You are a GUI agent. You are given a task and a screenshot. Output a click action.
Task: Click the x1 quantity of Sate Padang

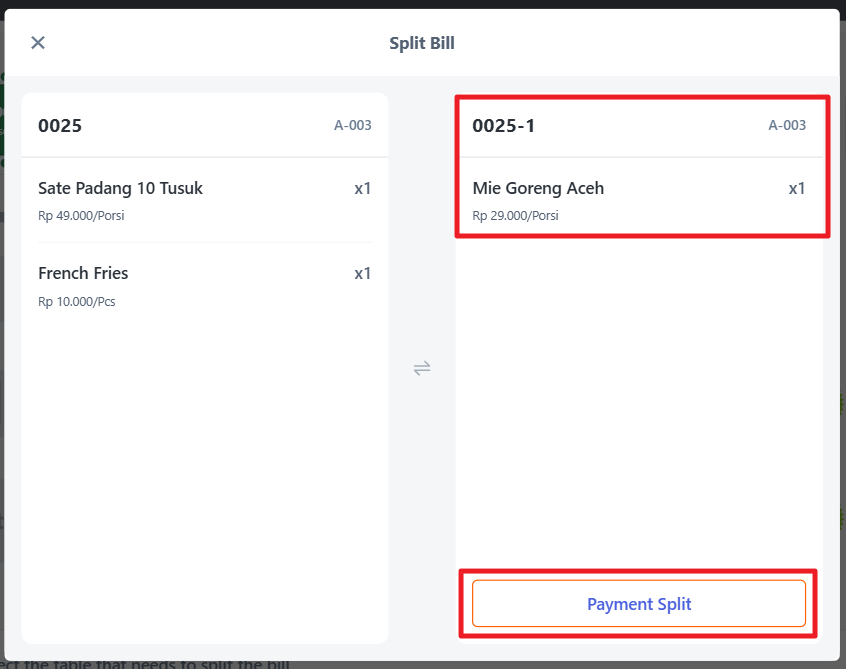click(362, 189)
